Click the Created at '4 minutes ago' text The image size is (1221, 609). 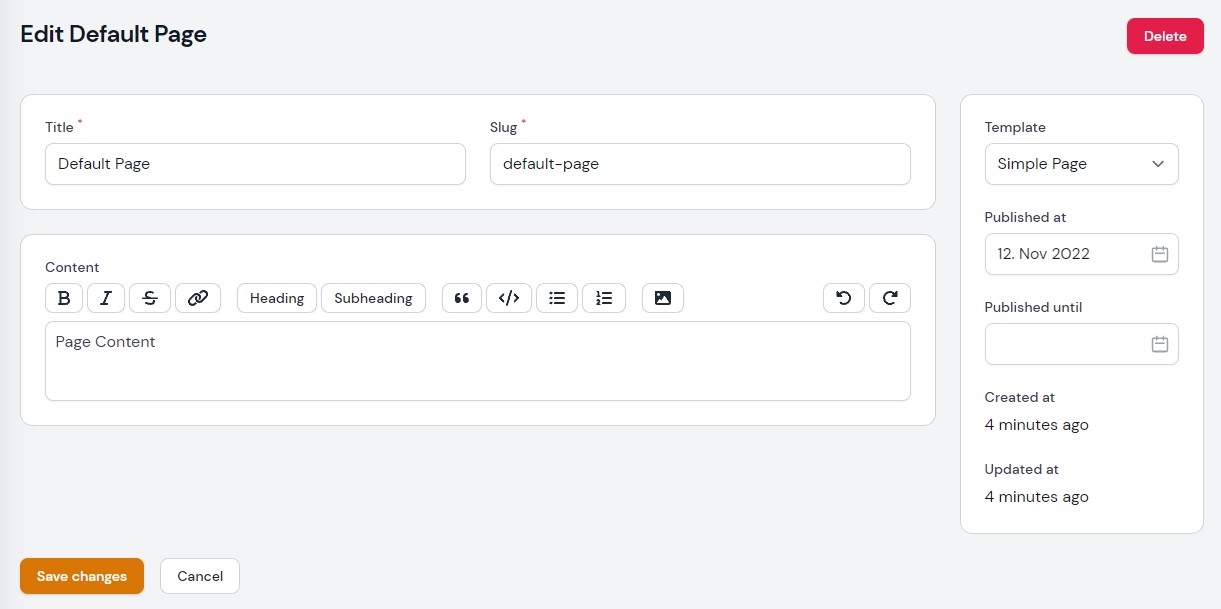(1037, 425)
